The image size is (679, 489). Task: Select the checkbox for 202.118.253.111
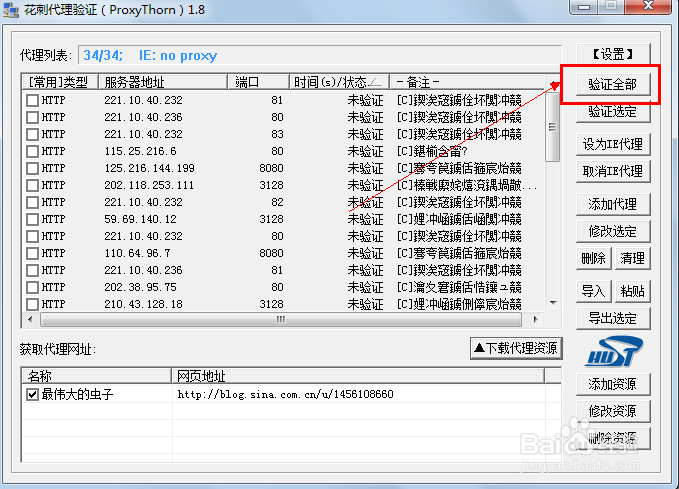32,185
